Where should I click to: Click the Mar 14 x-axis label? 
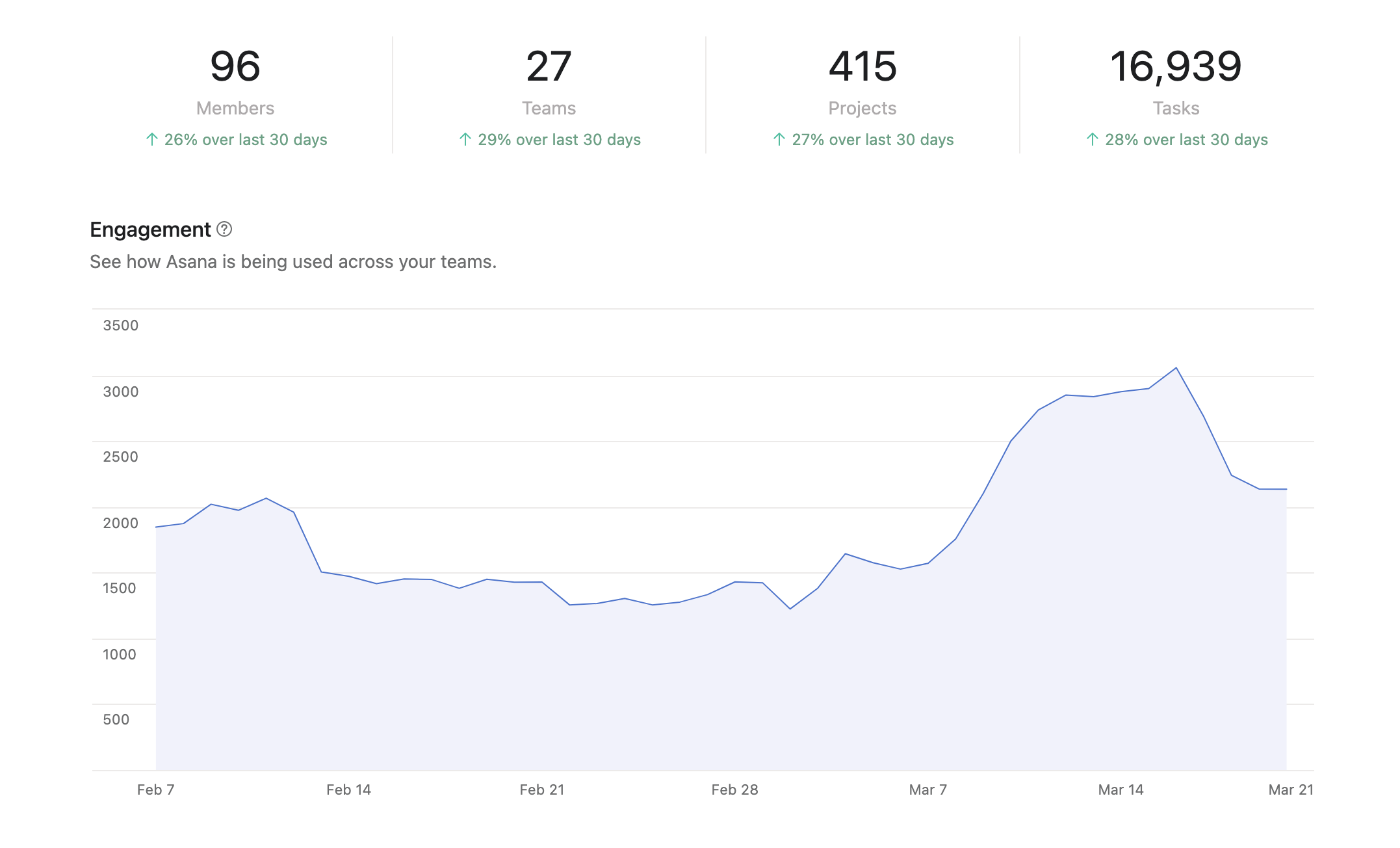[x=1121, y=790]
